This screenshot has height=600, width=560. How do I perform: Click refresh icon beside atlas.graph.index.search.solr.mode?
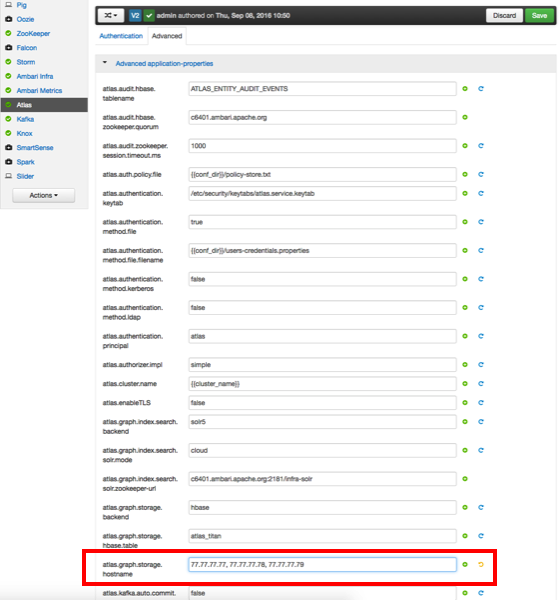point(481,450)
